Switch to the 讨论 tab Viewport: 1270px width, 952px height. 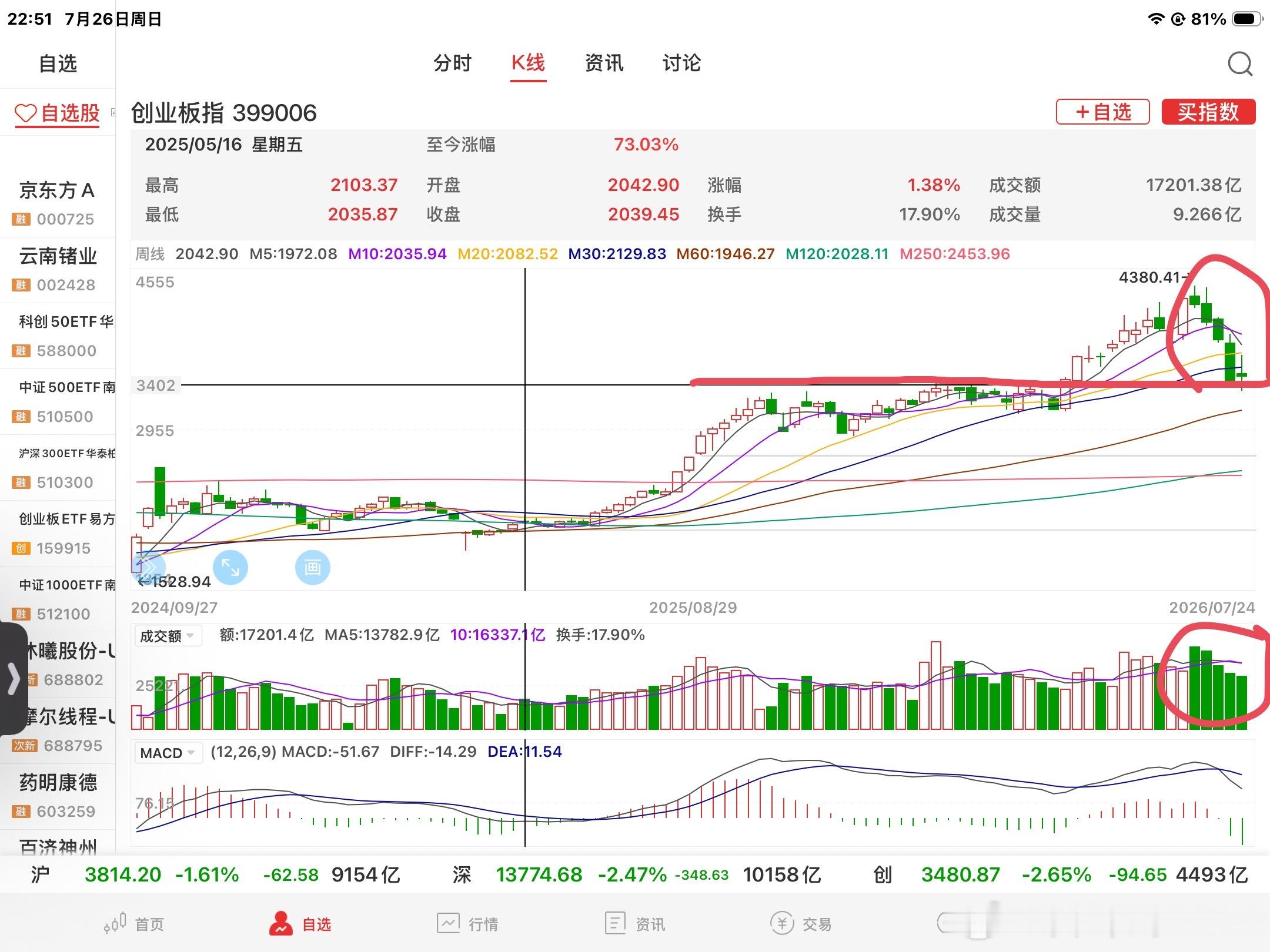(681, 63)
